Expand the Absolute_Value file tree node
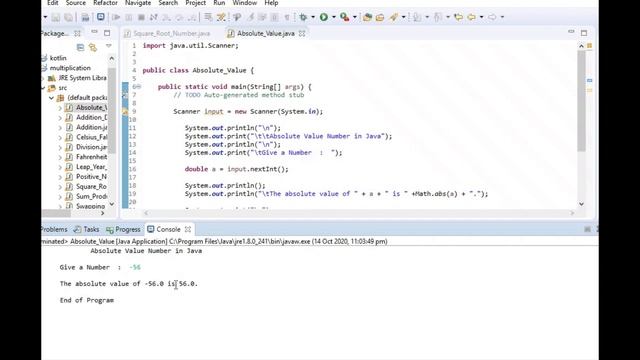This screenshot has width=640, height=360. coord(60,108)
